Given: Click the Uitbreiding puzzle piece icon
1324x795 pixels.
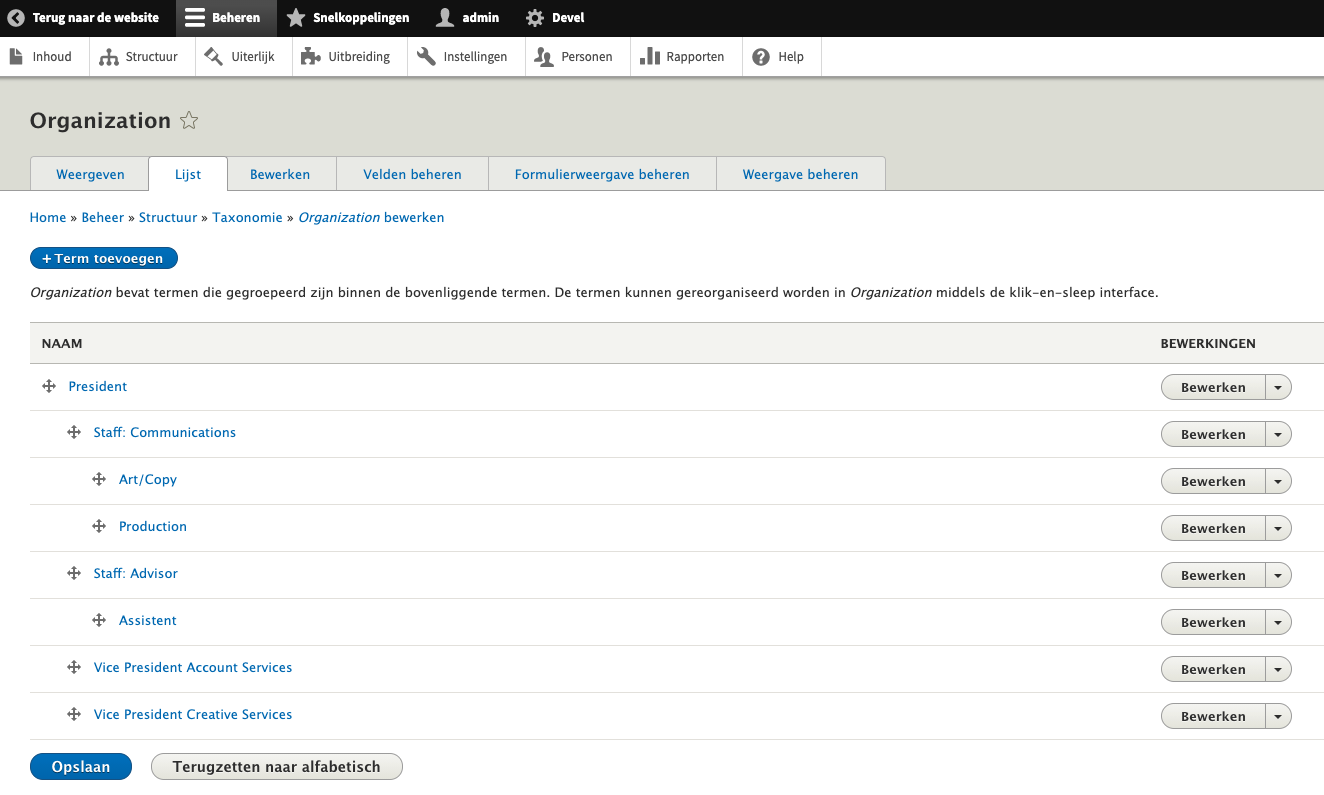Looking at the screenshot, I should [x=310, y=56].
